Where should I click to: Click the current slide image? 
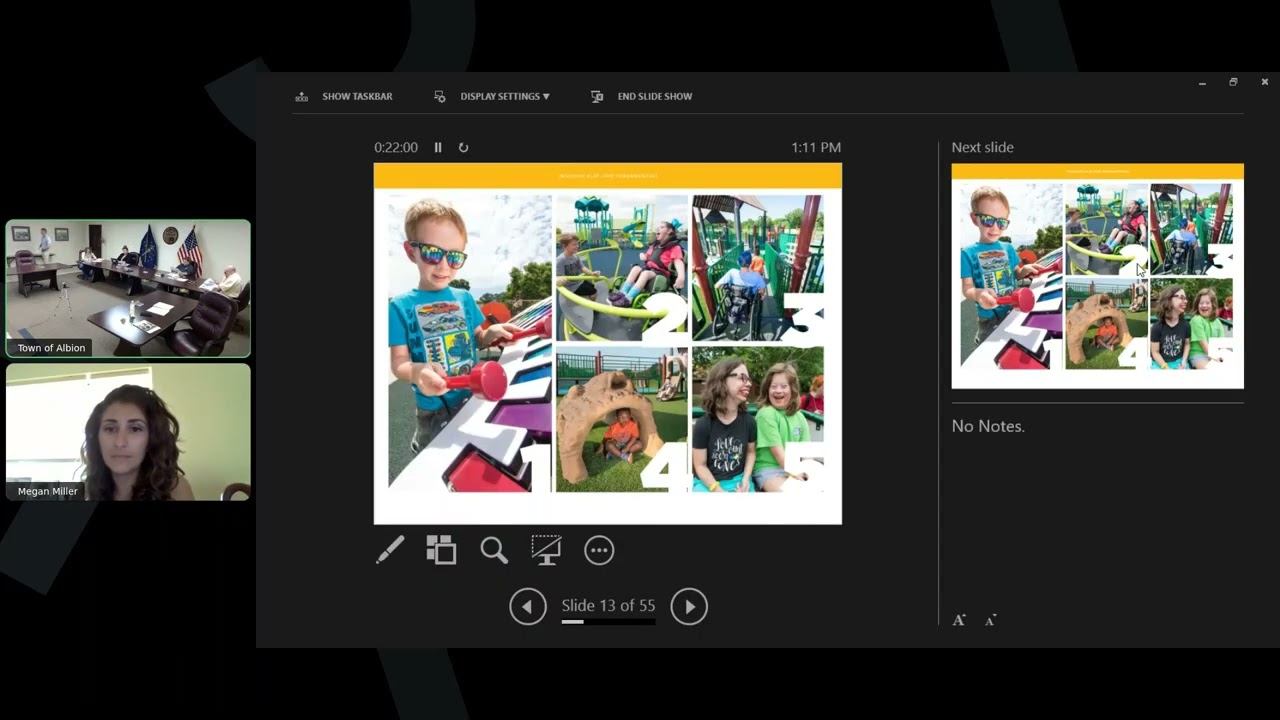pyautogui.click(x=608, y=343)
